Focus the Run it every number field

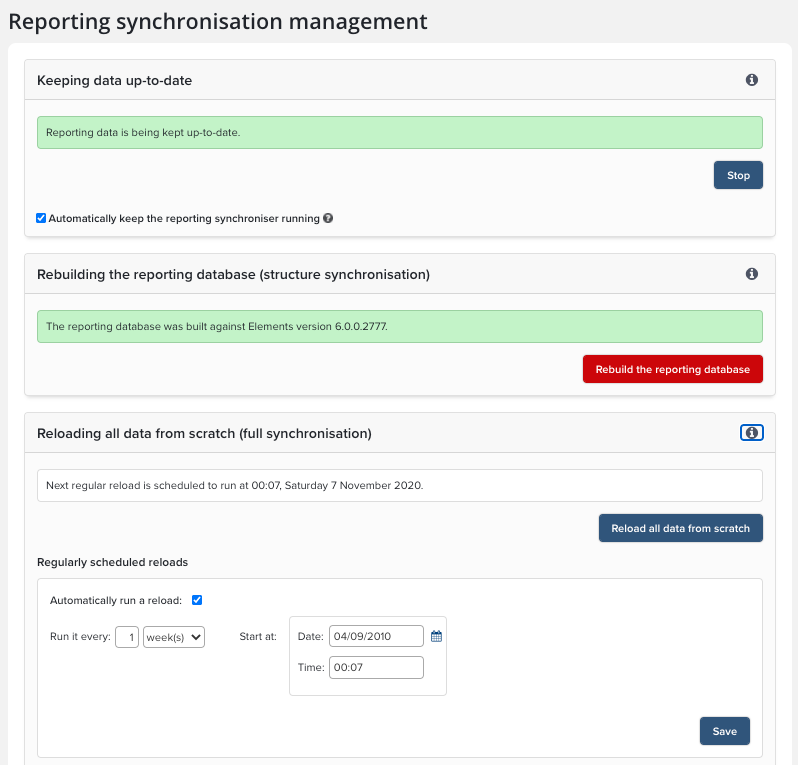pyautogui.click(x=127, y=637)
